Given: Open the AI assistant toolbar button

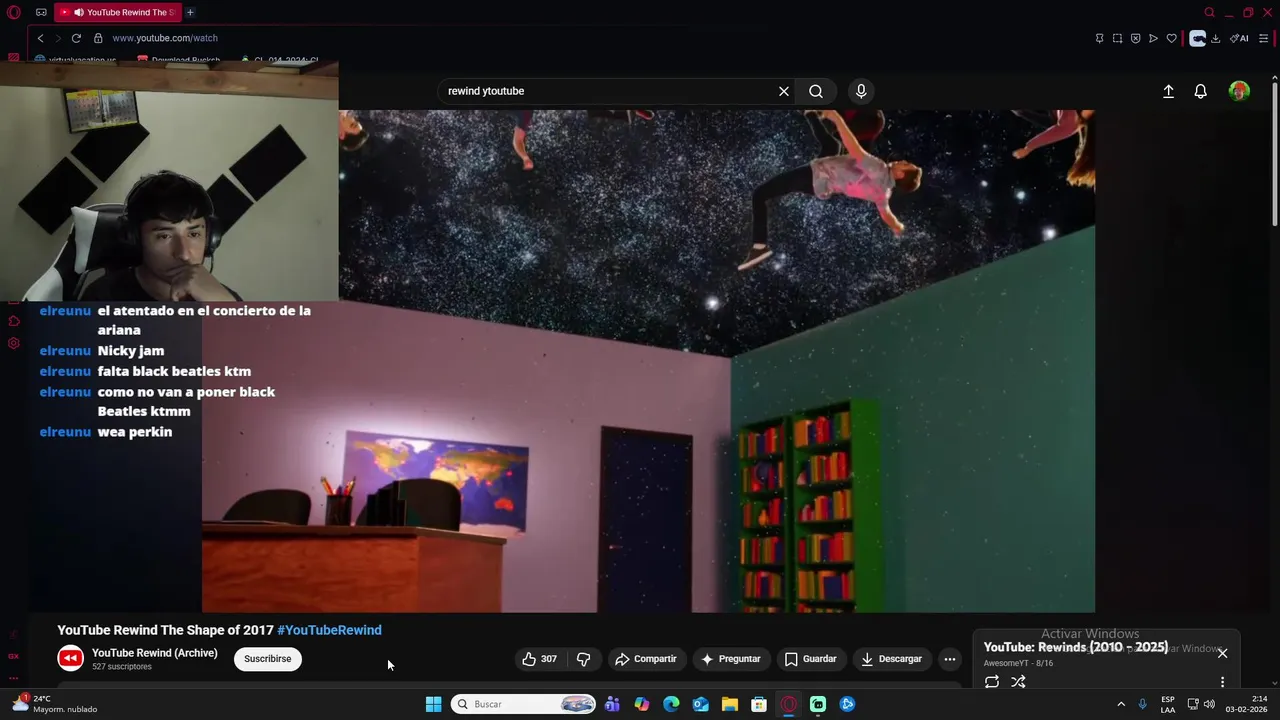Looking at the screenshot, I should point(1239,39).
